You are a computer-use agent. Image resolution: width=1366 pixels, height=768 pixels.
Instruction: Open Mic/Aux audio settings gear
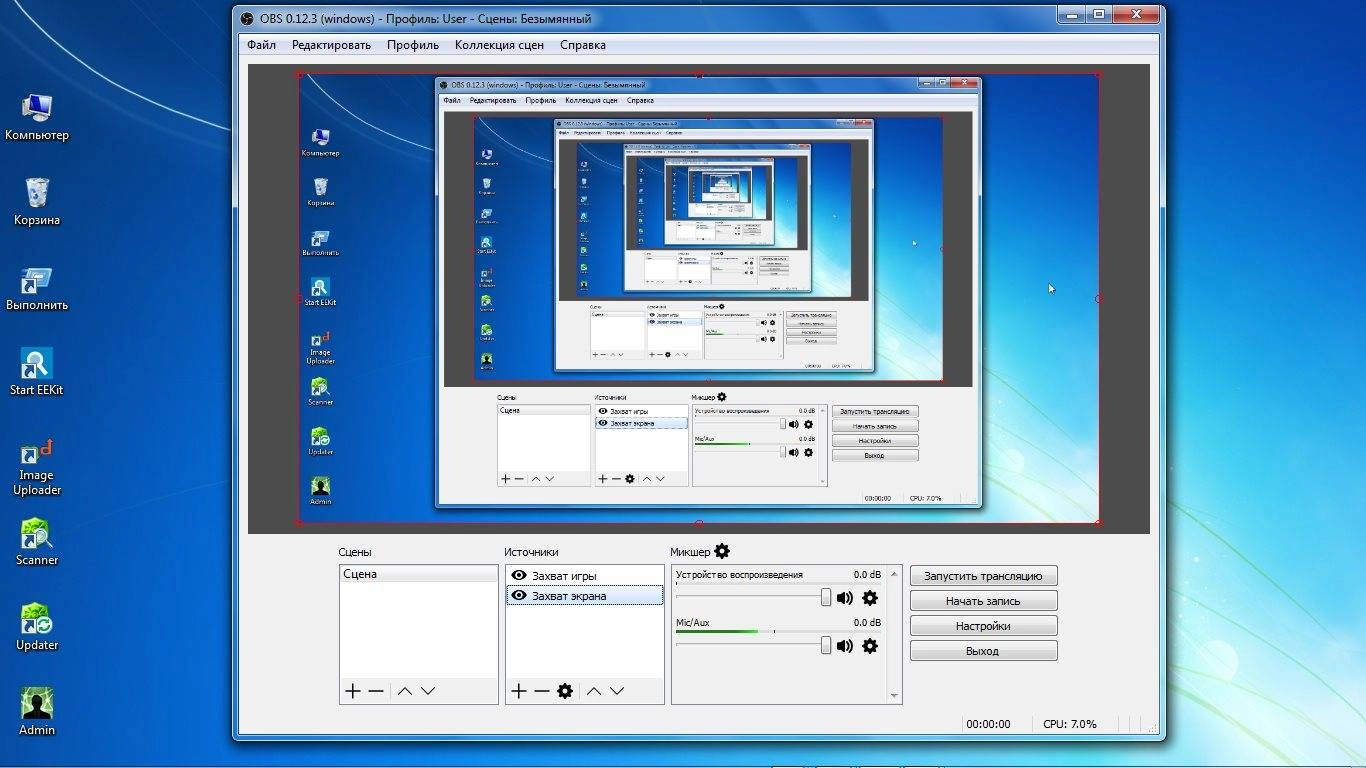[x=870, y=646]
